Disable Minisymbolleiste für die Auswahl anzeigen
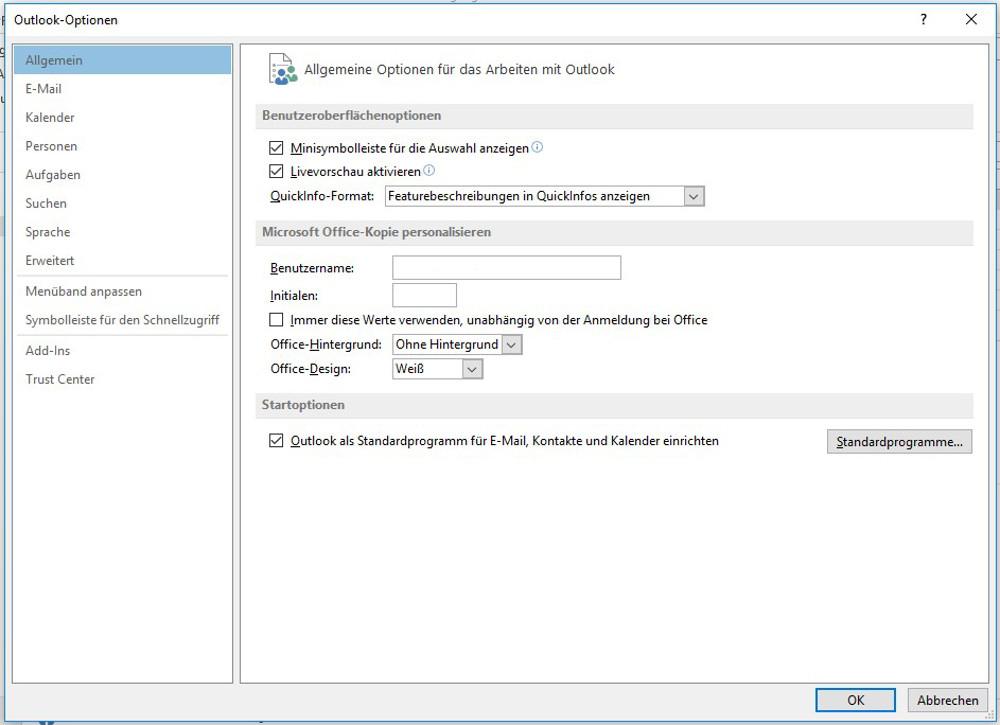Image resolution: width=1000 pixels, height=725 pixels. [276, 147]
